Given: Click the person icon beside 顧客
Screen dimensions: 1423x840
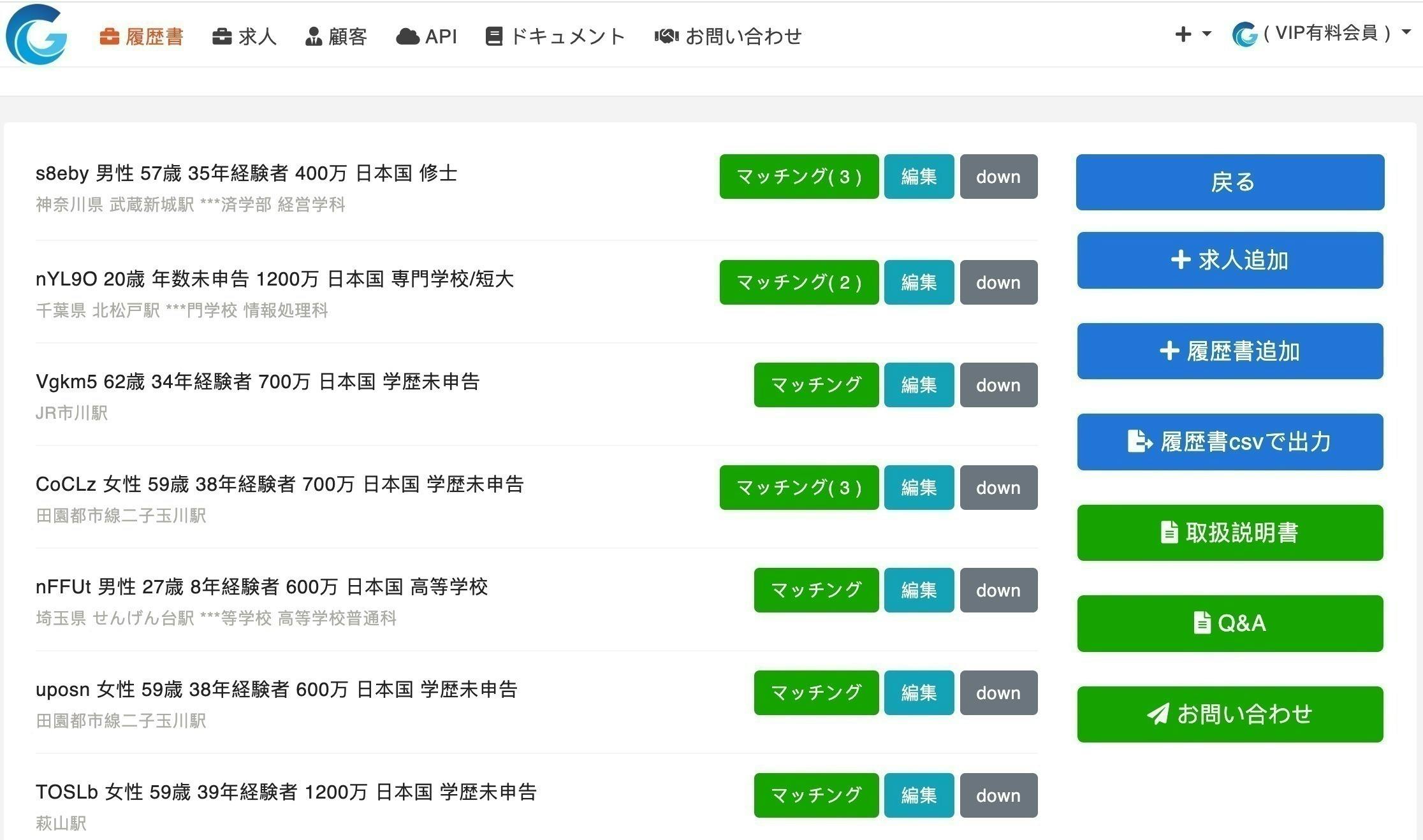Looking at the screenshot, I should click(x=313, y=36).
